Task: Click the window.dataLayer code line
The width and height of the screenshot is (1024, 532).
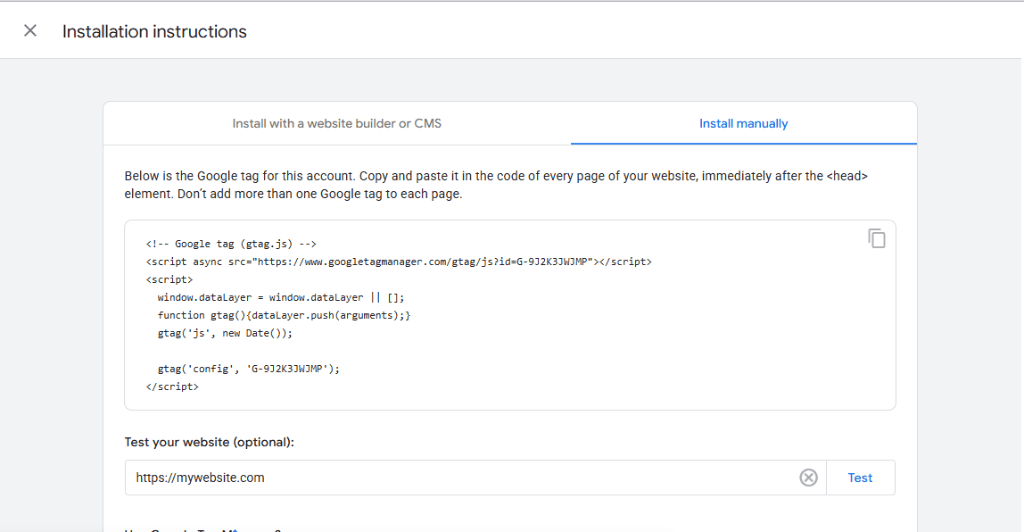Action: click(281, 298)
